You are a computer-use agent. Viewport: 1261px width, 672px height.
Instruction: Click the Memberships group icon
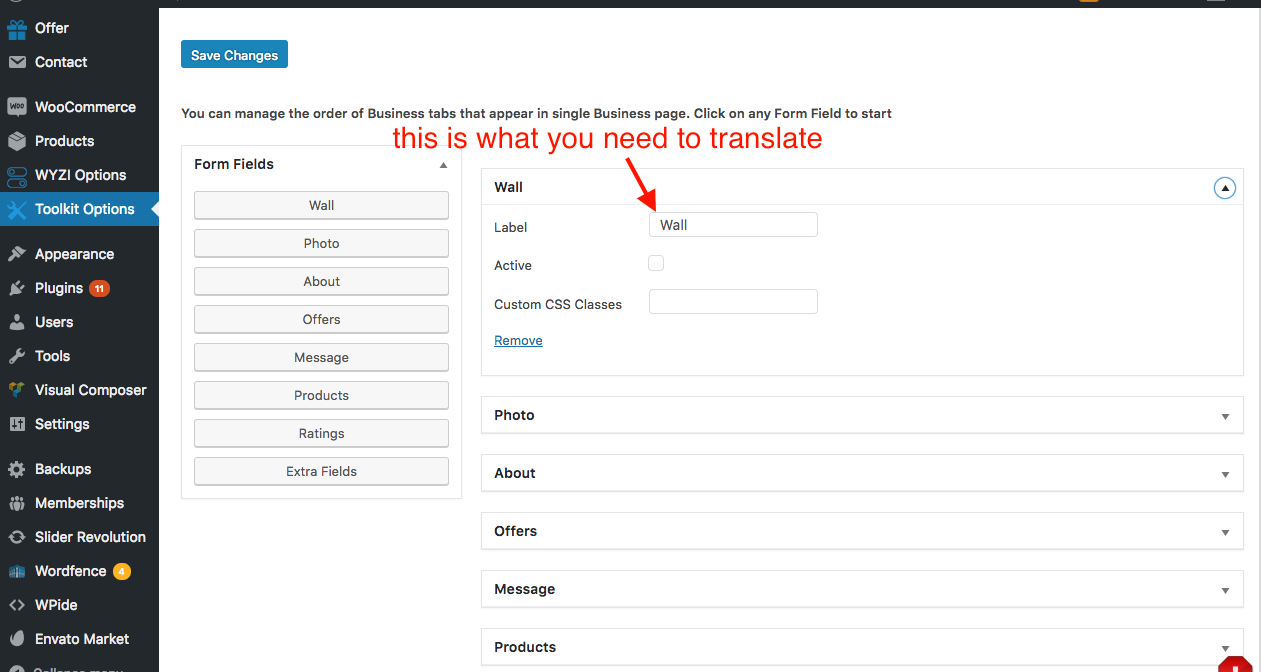[16, 503]
